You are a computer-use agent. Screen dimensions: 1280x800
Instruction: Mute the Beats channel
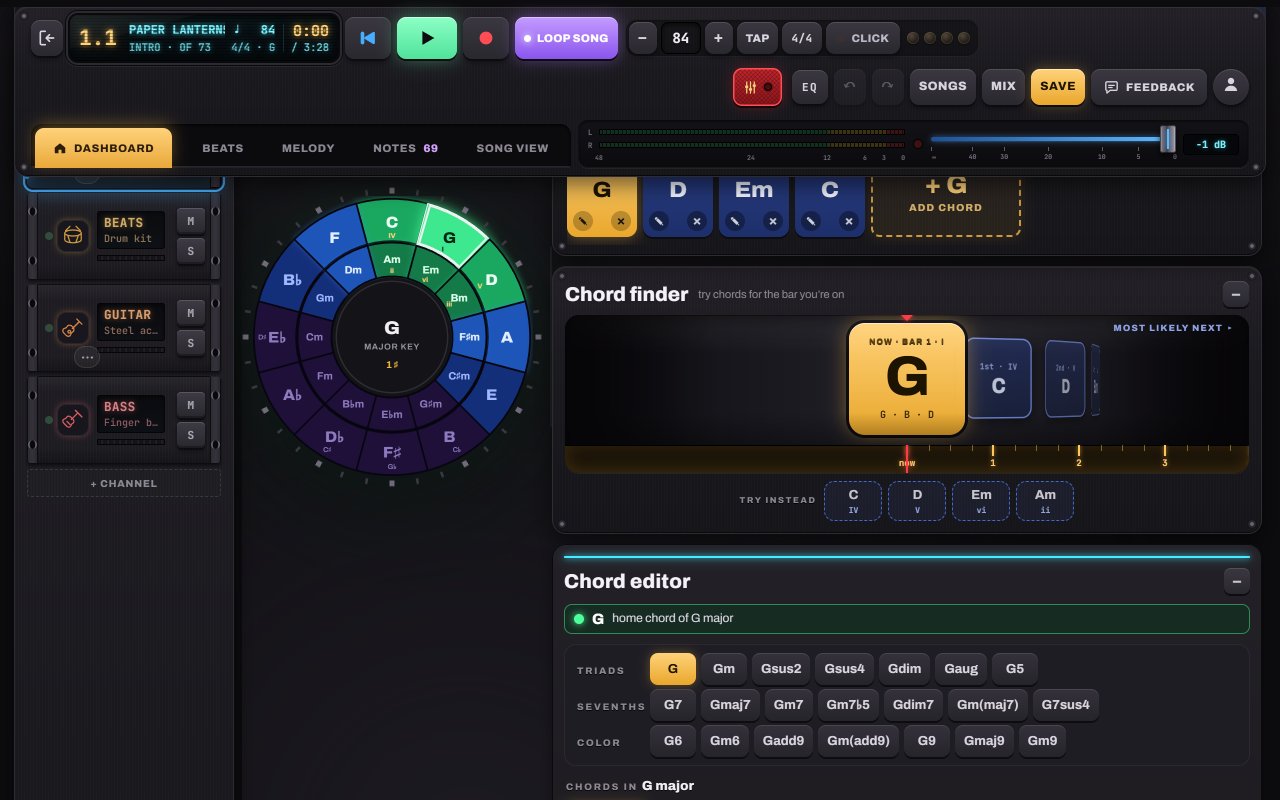[190, 221]
